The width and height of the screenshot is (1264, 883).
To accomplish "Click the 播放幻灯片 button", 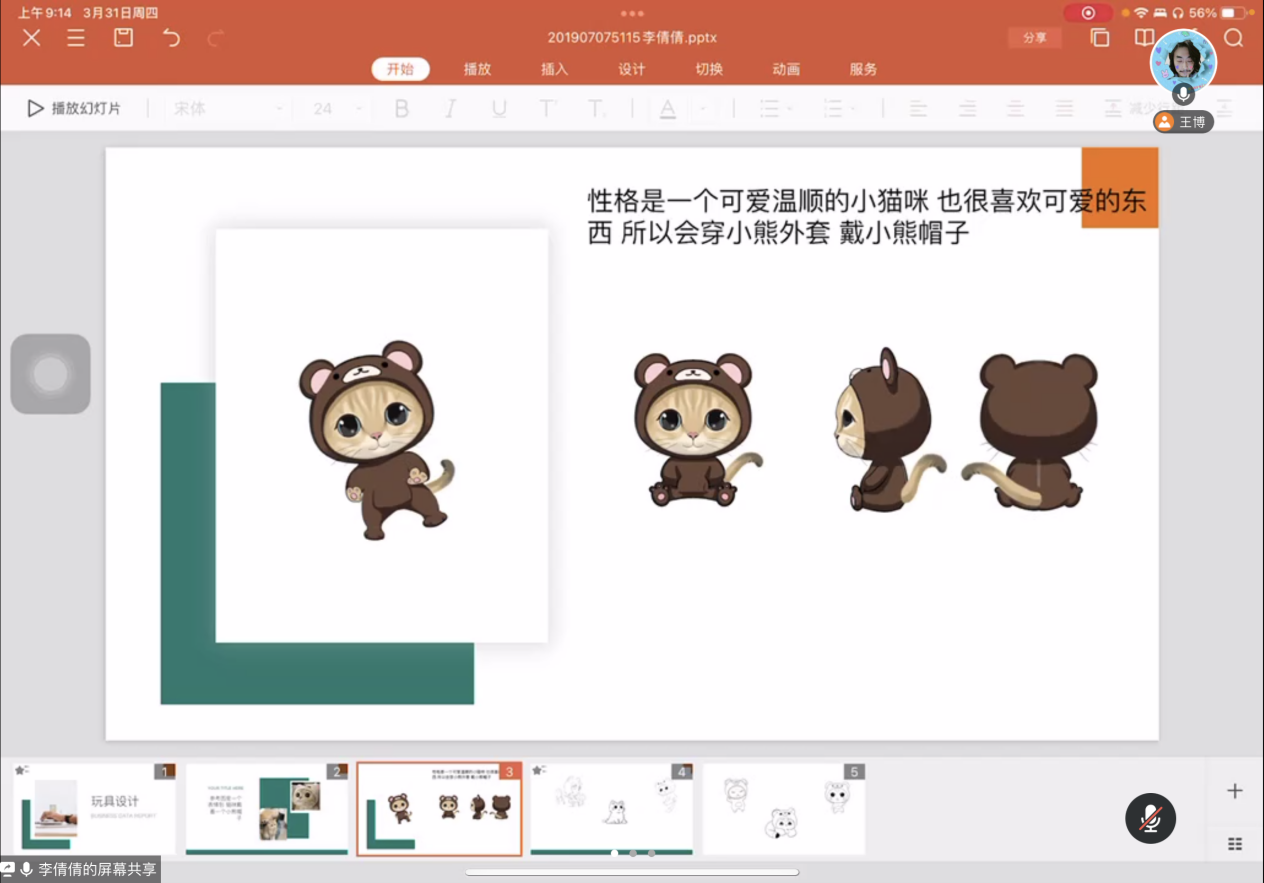I will [75, 108].
